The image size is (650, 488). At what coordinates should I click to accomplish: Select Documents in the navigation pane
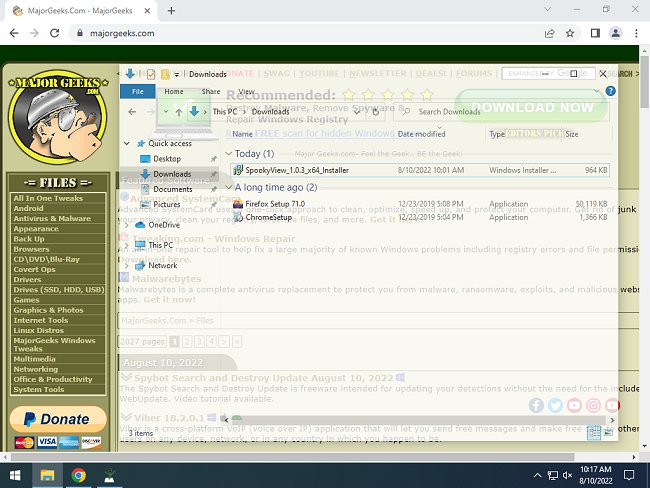click(x=172, y=189)
